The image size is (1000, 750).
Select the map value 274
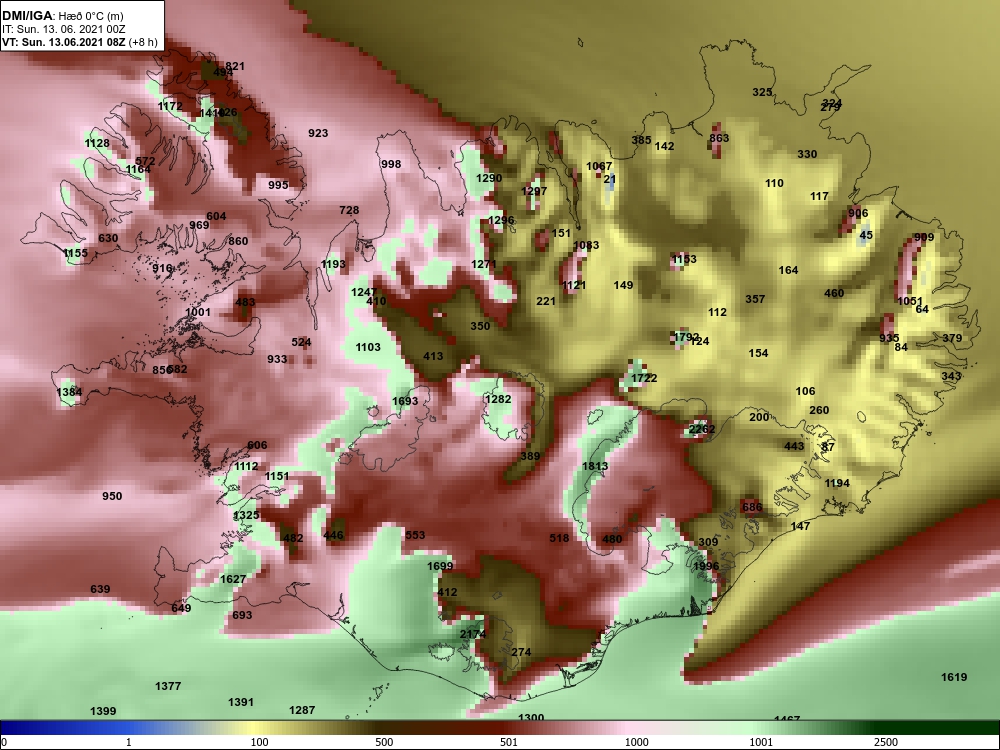(521, 652)
